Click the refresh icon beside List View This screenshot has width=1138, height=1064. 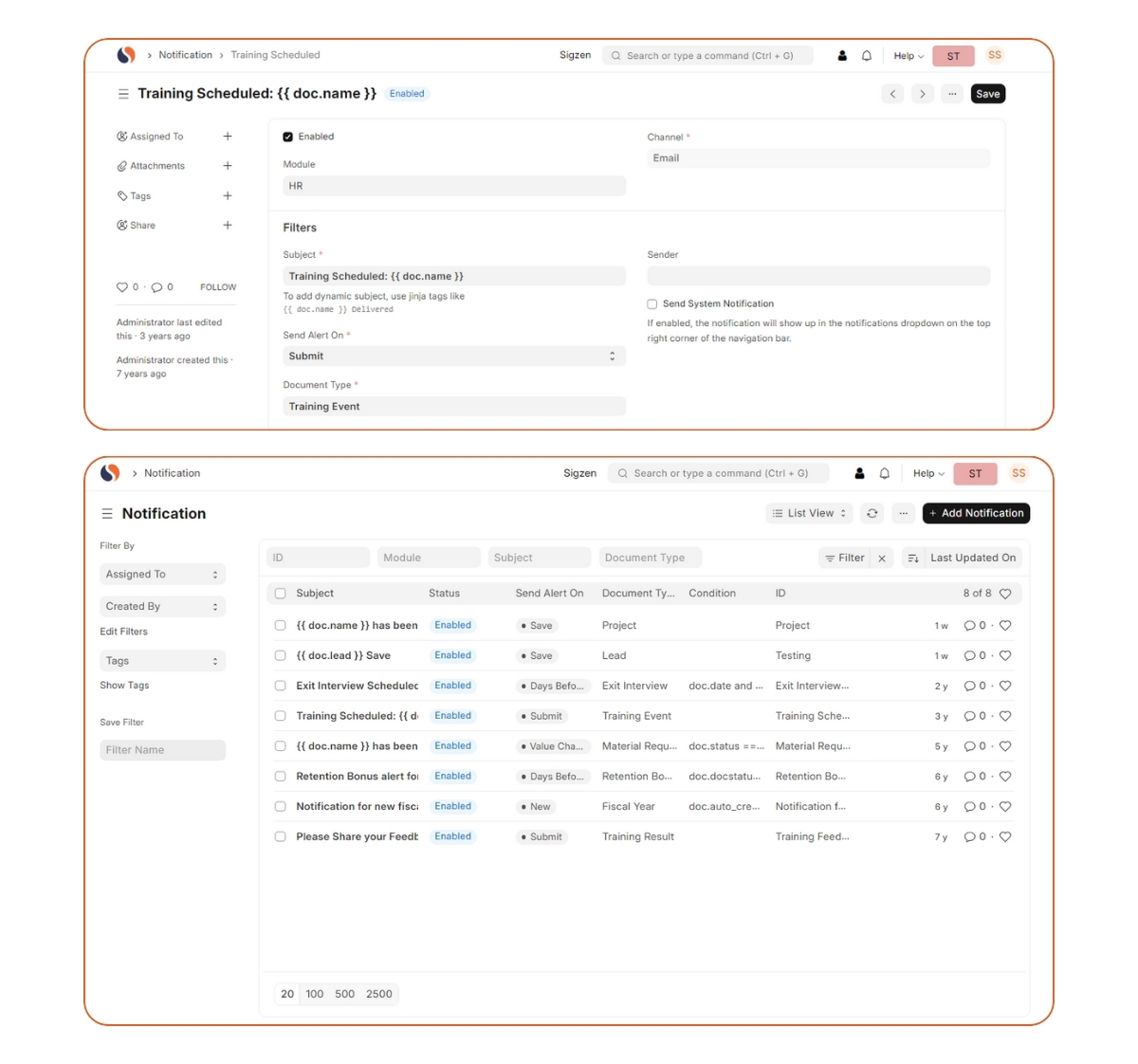872,513
